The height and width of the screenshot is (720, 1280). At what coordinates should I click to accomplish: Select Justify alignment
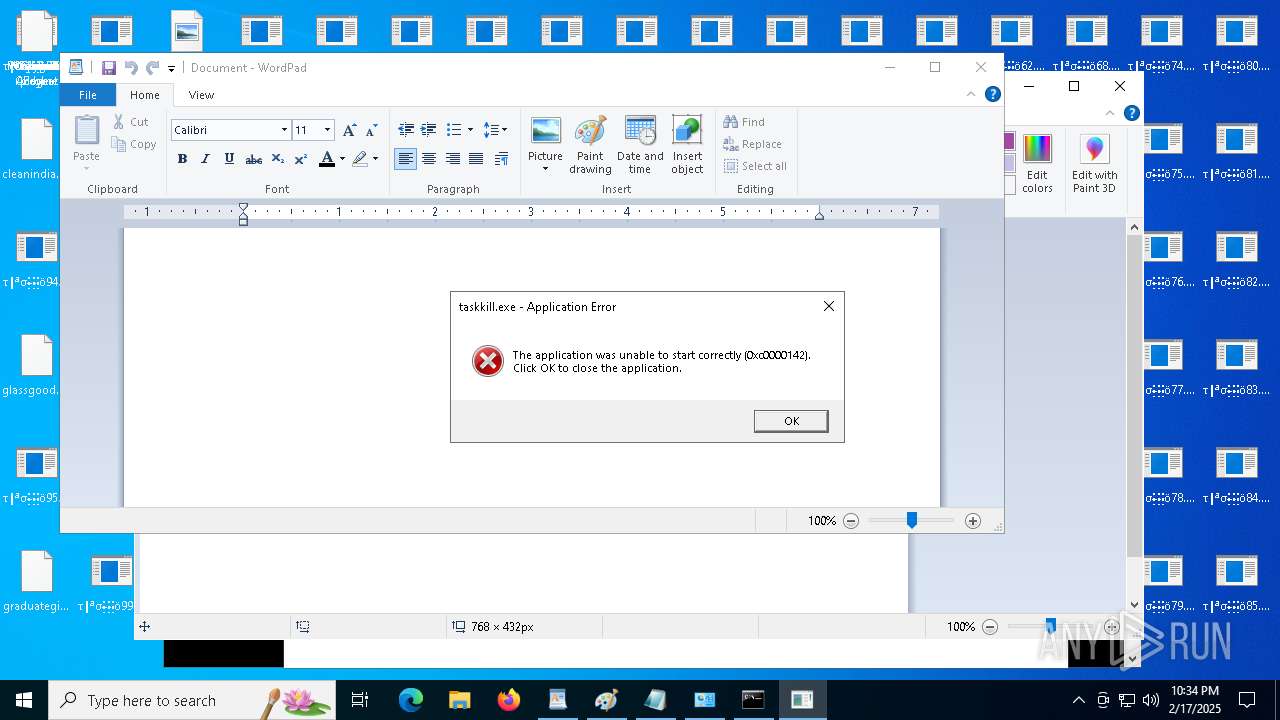tap(476, 159)
